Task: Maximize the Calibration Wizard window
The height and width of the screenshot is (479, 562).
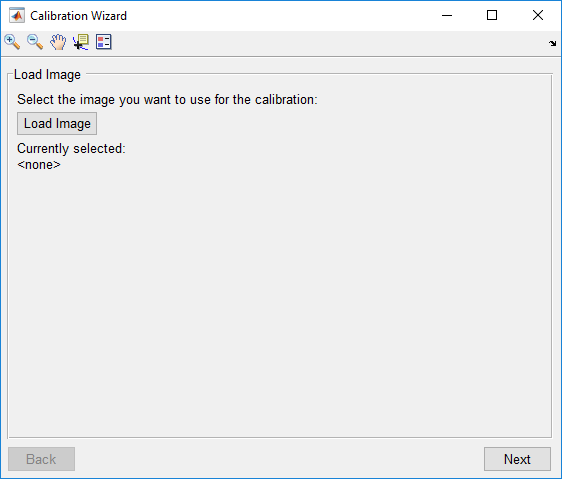Action: pos(492,15)
